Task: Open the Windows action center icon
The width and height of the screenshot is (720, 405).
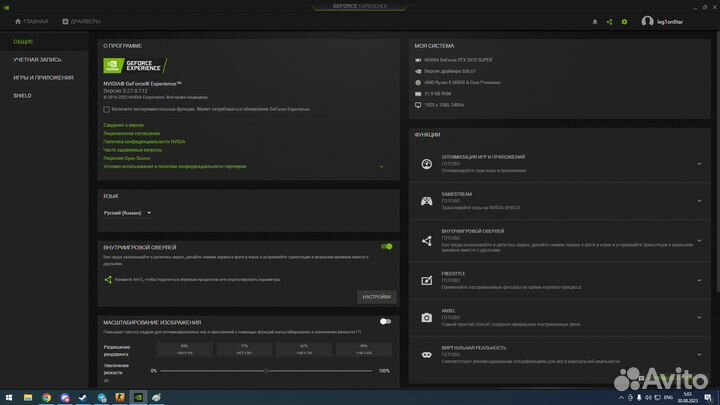Action: click(x=708, y=397)
